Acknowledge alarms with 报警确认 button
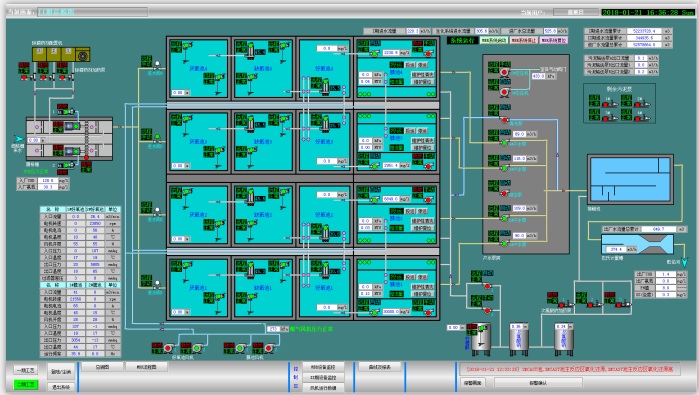Image resolution: width=699 pixels, height=395 pixels. 538,383
